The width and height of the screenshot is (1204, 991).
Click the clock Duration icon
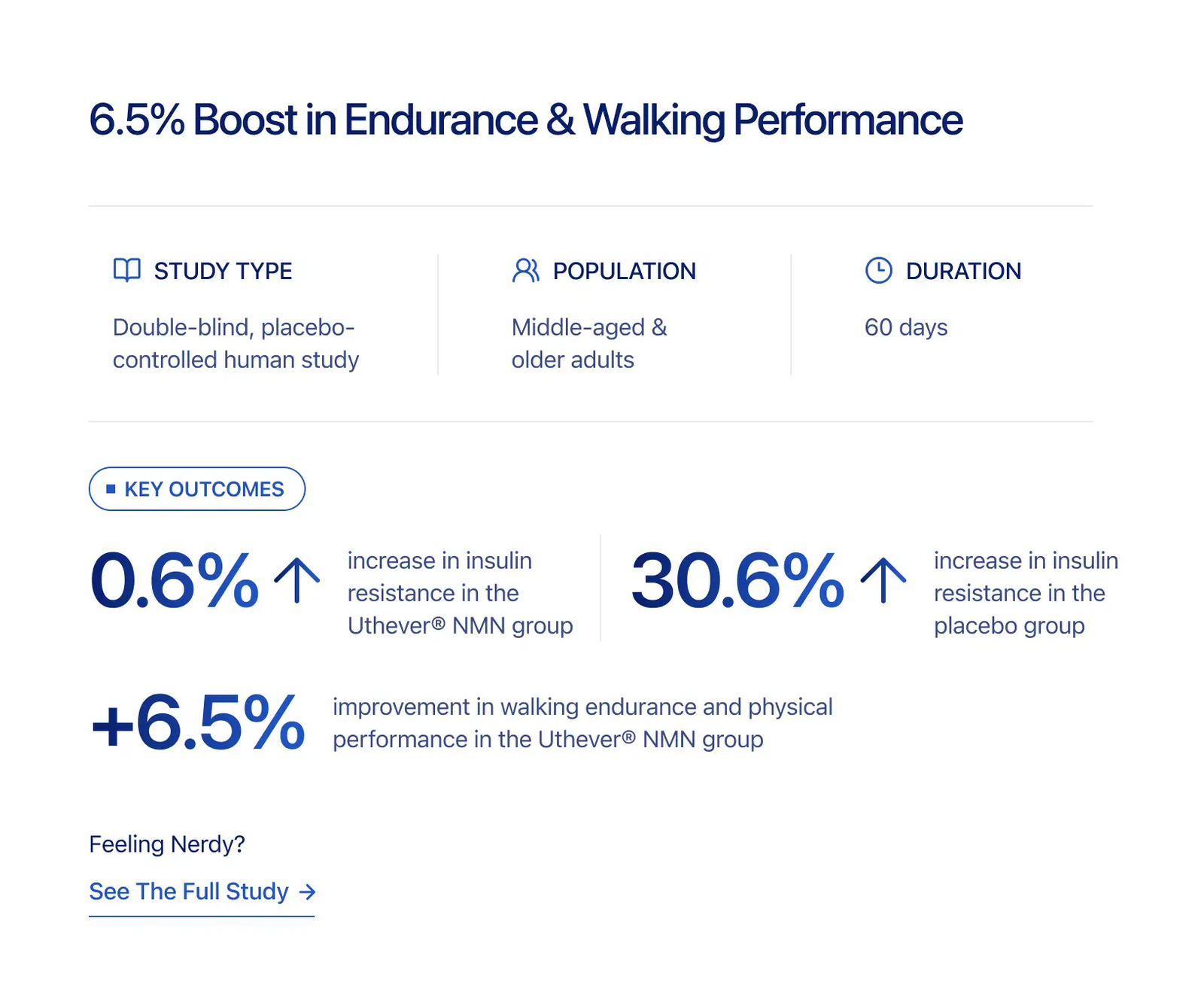[x=878, y=270]
